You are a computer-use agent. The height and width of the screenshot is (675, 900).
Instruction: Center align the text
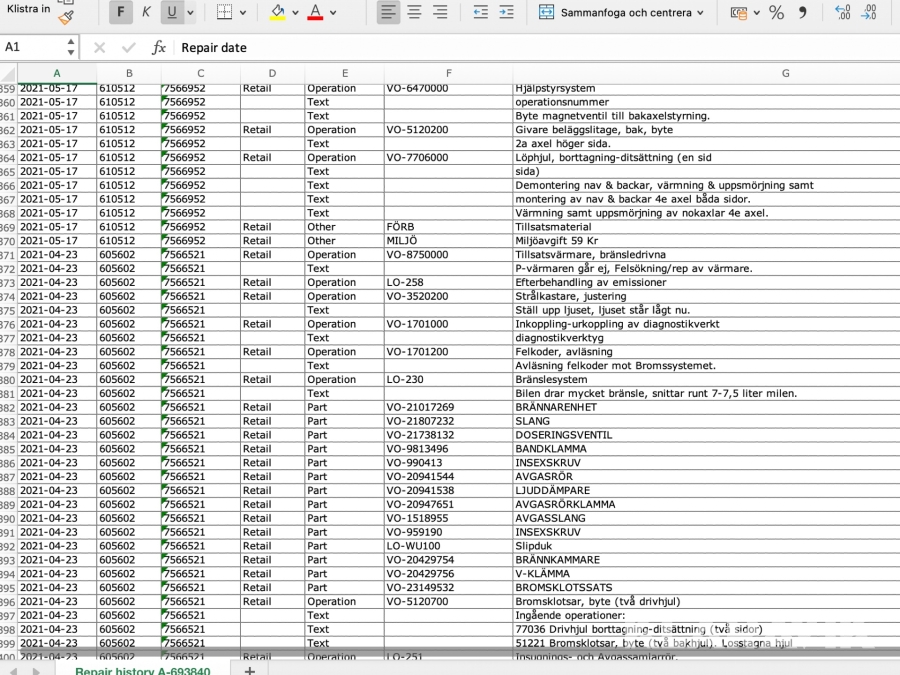[415, 13]
